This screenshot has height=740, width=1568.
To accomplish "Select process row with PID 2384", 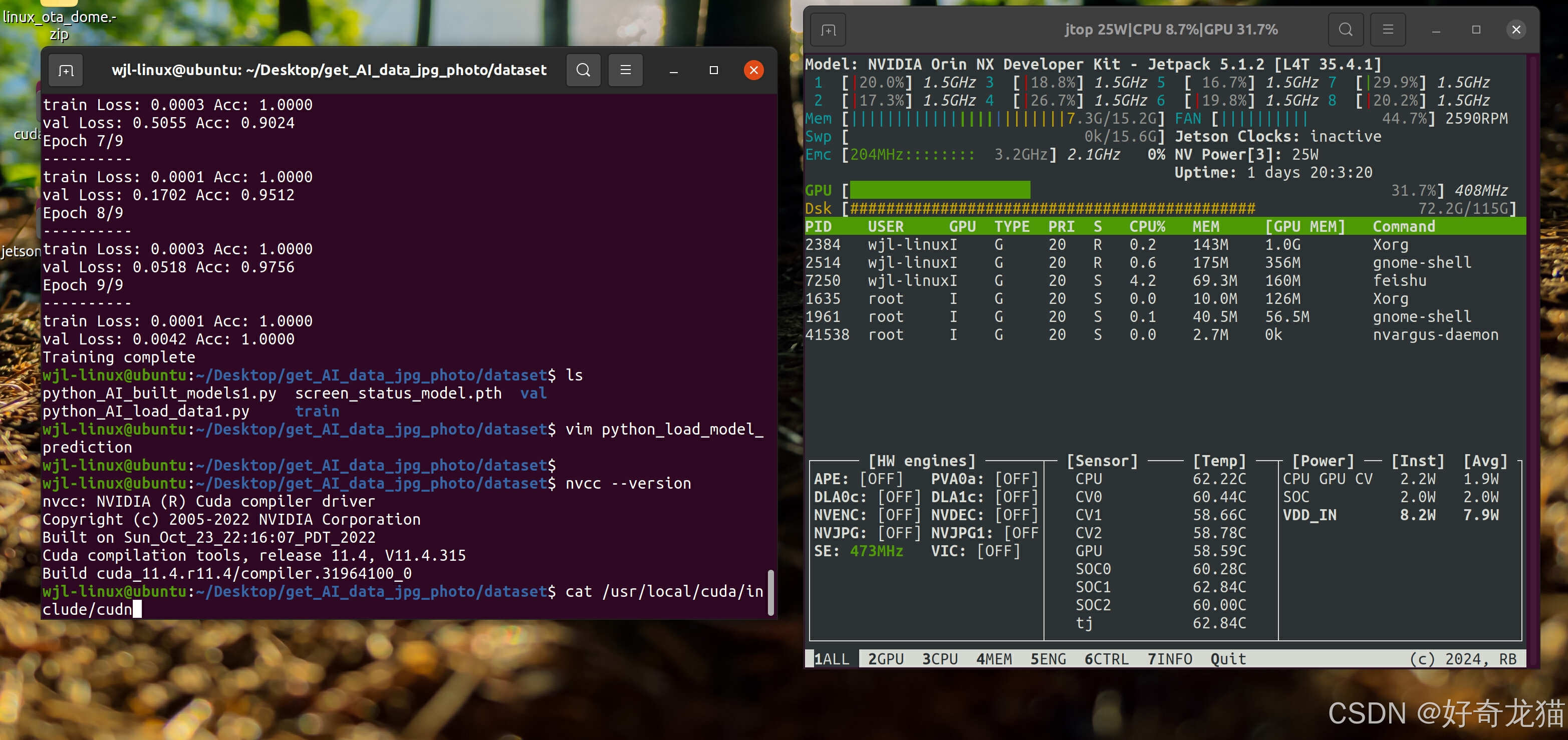I will tap(1165, 245).
